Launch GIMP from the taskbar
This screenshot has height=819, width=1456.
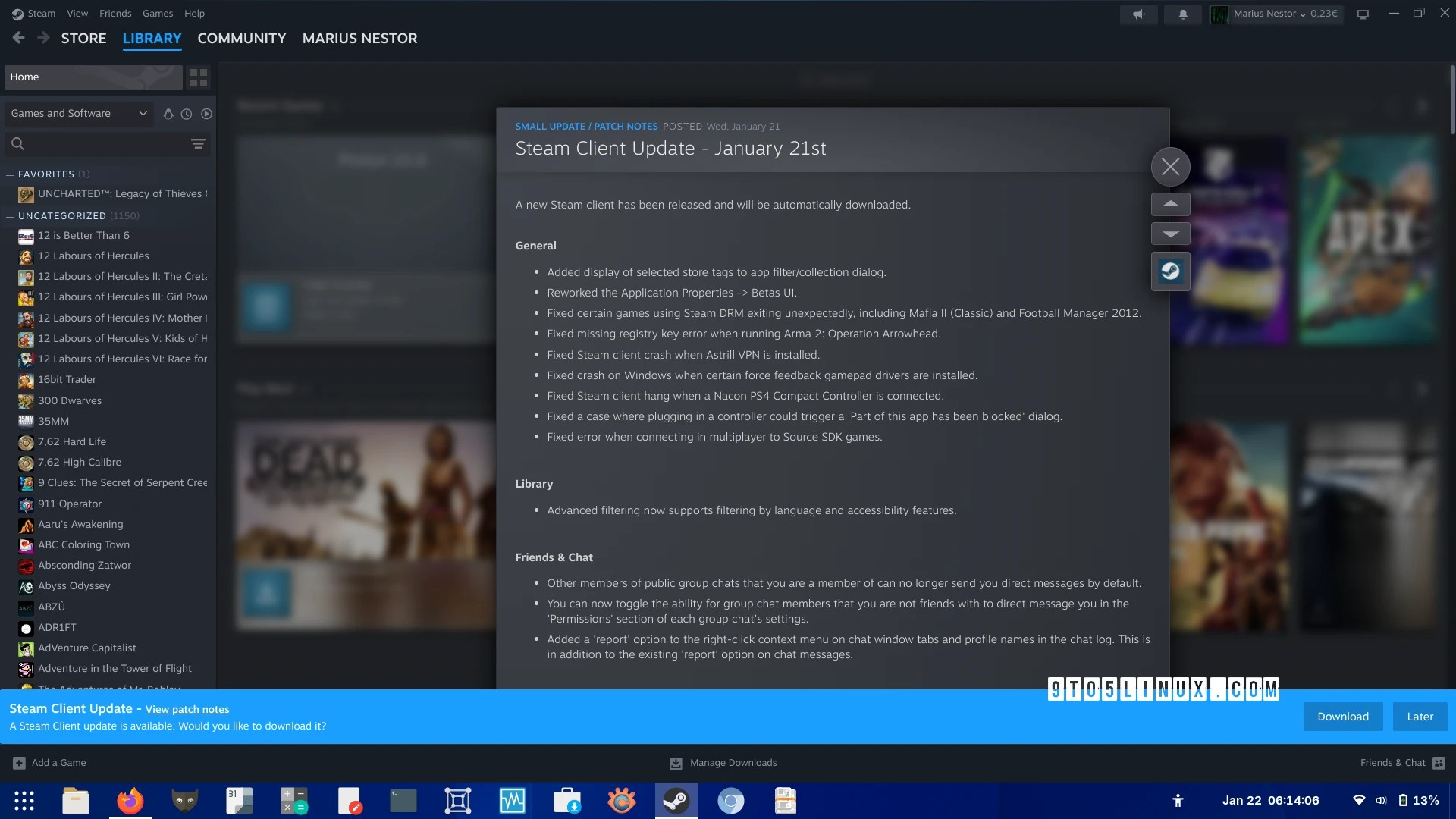tap(184, 801)
